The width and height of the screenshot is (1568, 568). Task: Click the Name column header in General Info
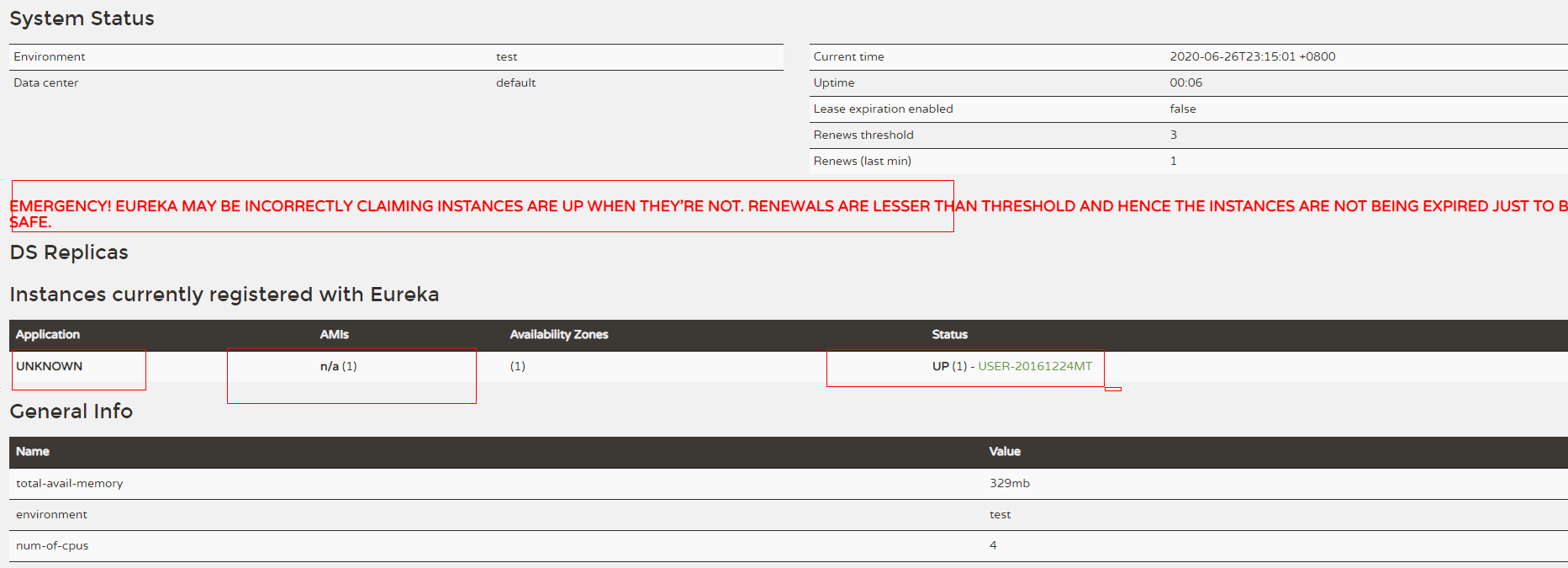click(x=33, y=451)
